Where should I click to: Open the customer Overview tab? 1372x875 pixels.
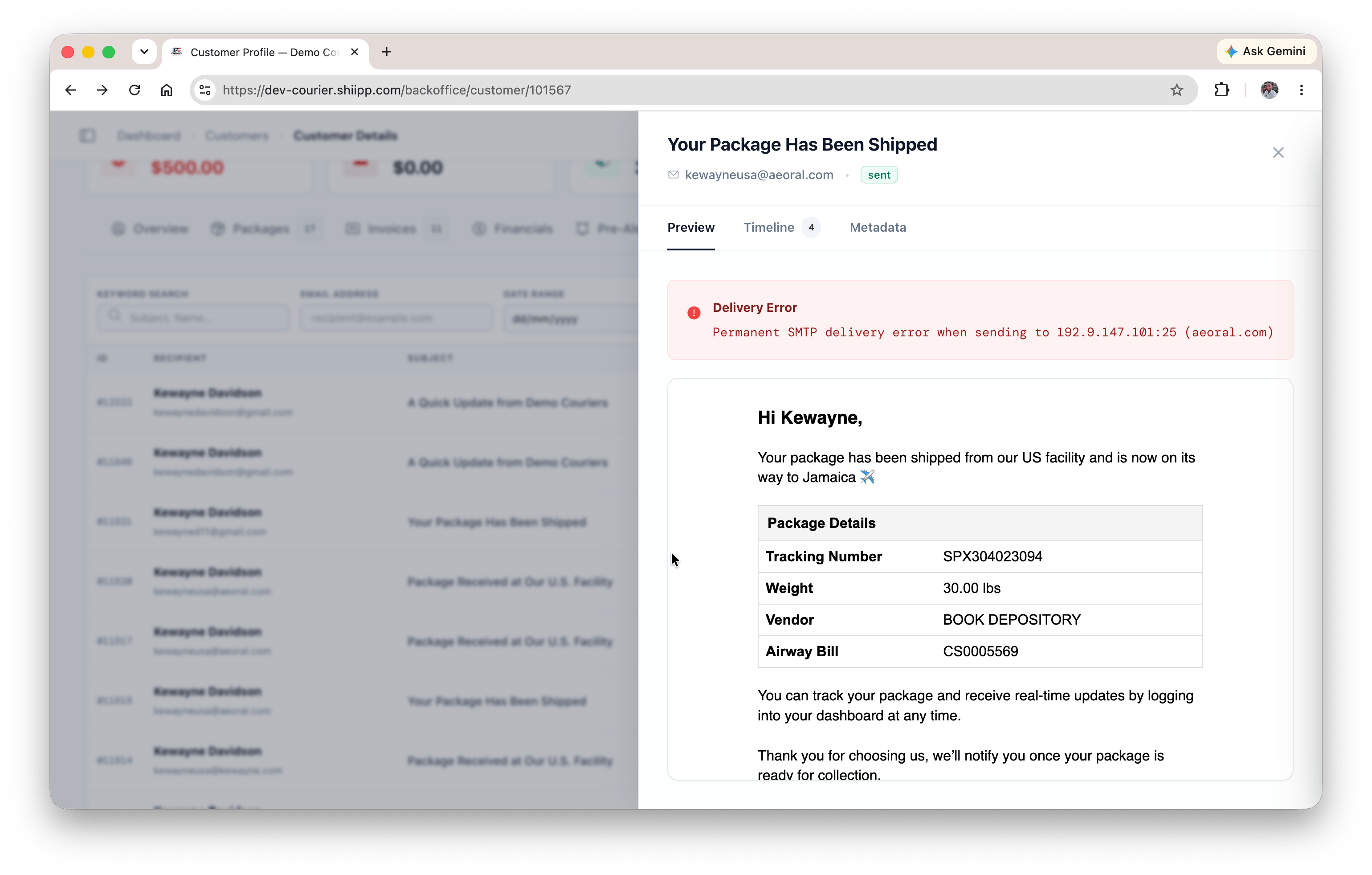pyautogui.click(x=150, y=229)
